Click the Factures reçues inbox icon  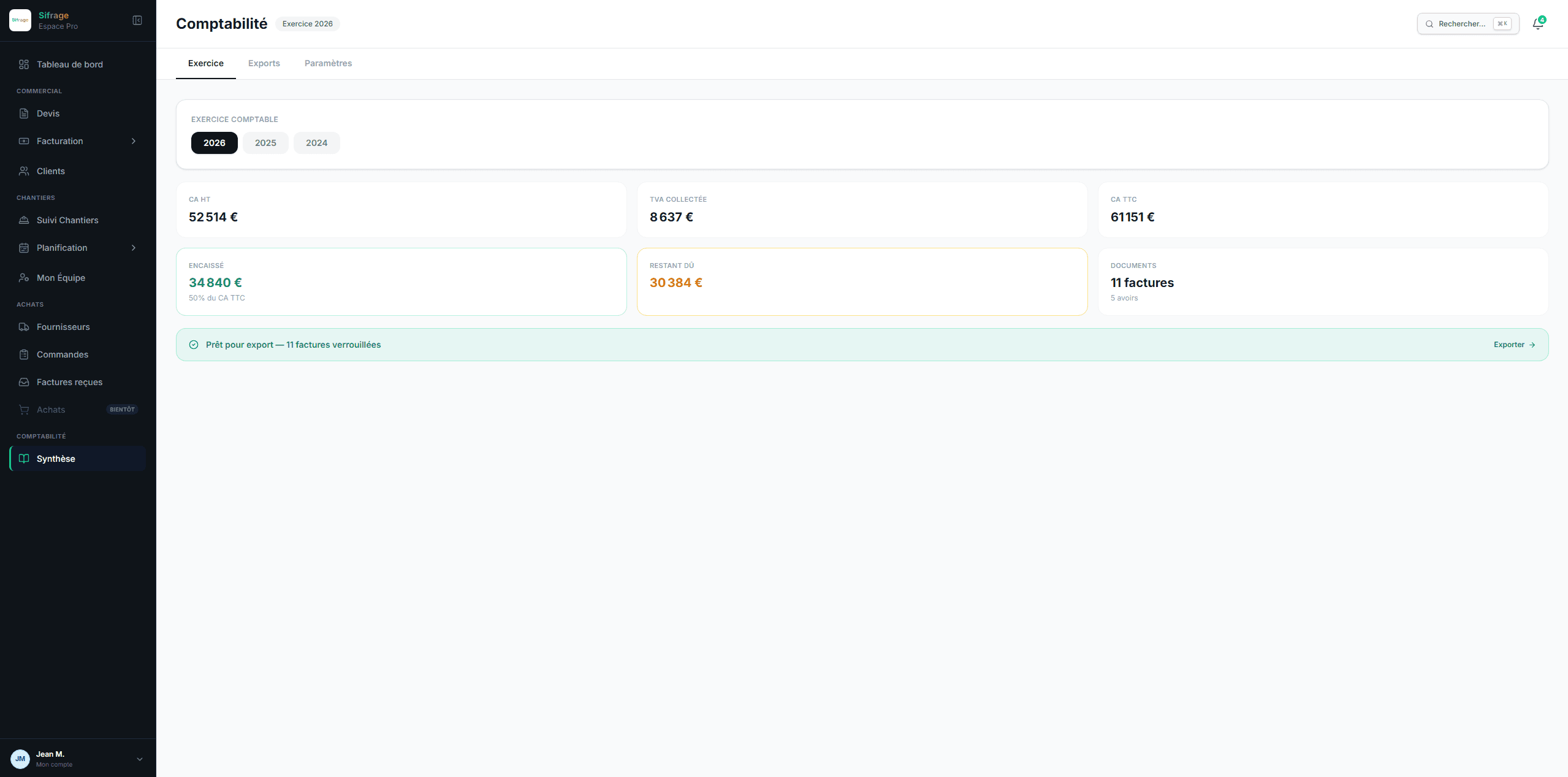[24, 382]
